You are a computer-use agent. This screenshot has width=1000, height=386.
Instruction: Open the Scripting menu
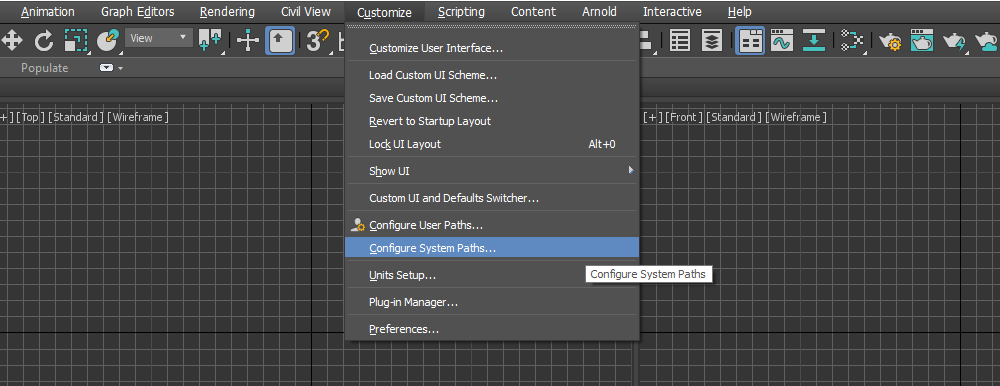461,11
